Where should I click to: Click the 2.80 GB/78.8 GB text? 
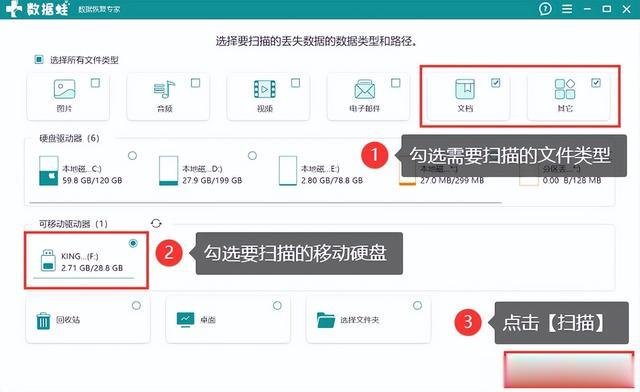pos(332,180)
